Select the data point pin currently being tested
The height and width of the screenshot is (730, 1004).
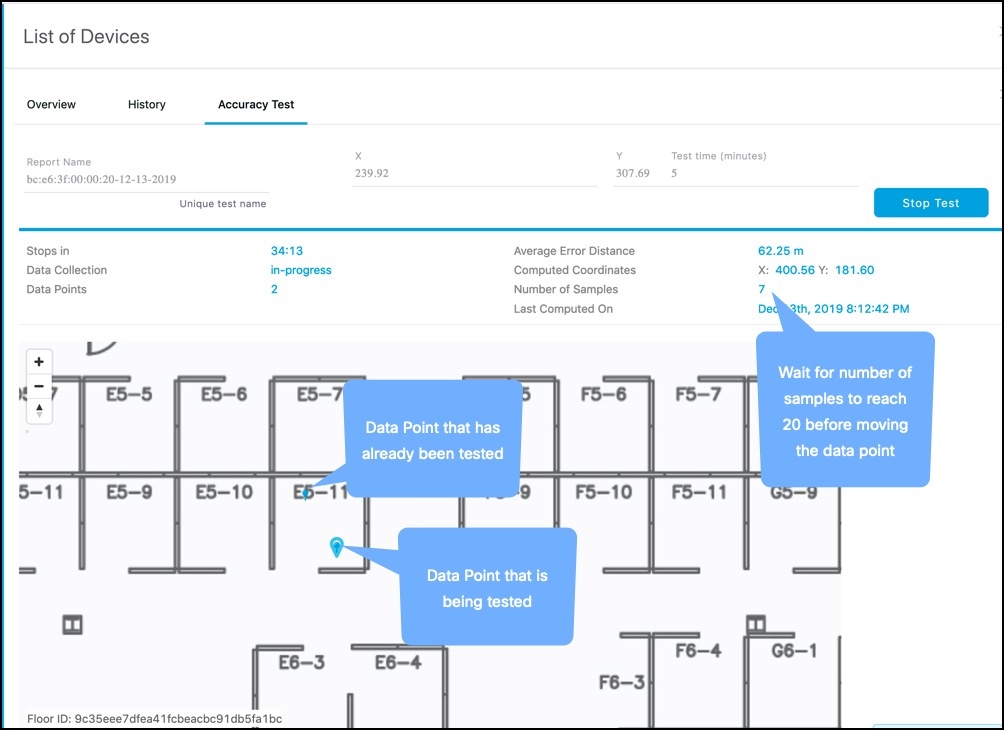pyautogui.click(x=337, y=546)
